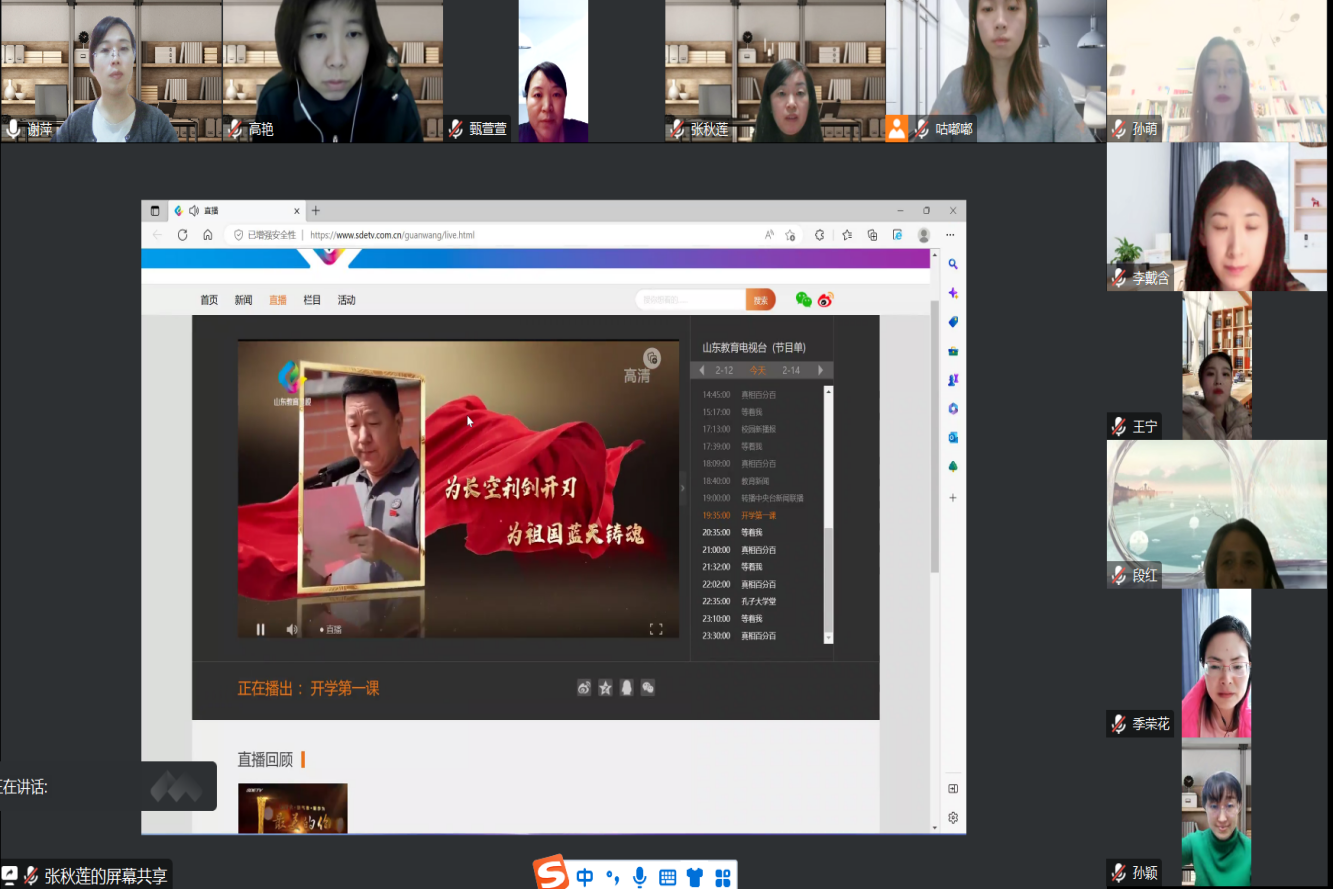The width and height of the screenshot is (1333, 889).
Task: Open the 新闻 navigation tab
Action: (x=243, y=300)
